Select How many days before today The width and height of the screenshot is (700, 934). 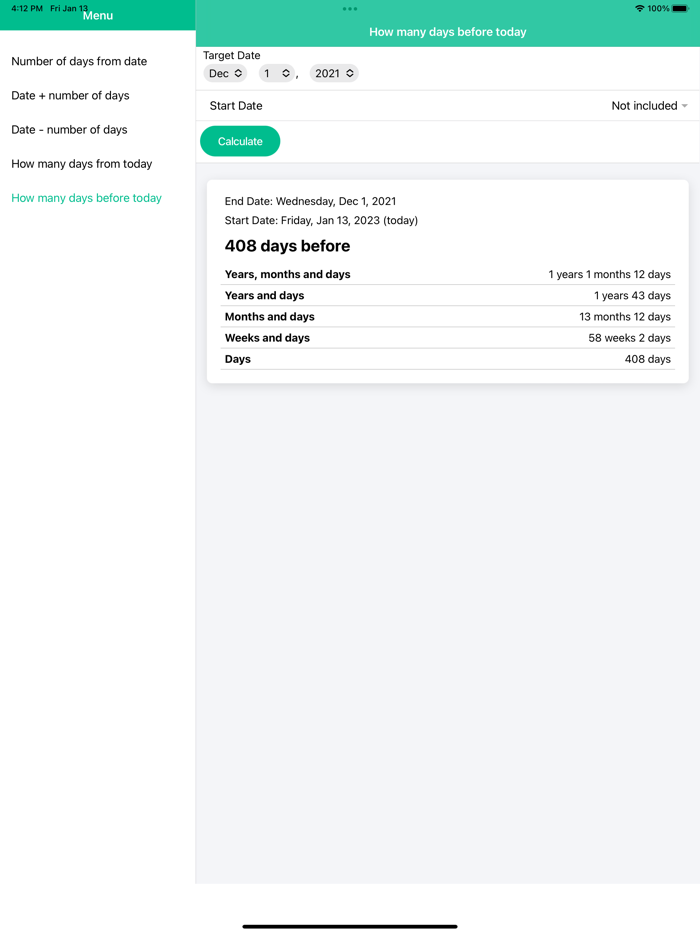click(x=86, y=197)
